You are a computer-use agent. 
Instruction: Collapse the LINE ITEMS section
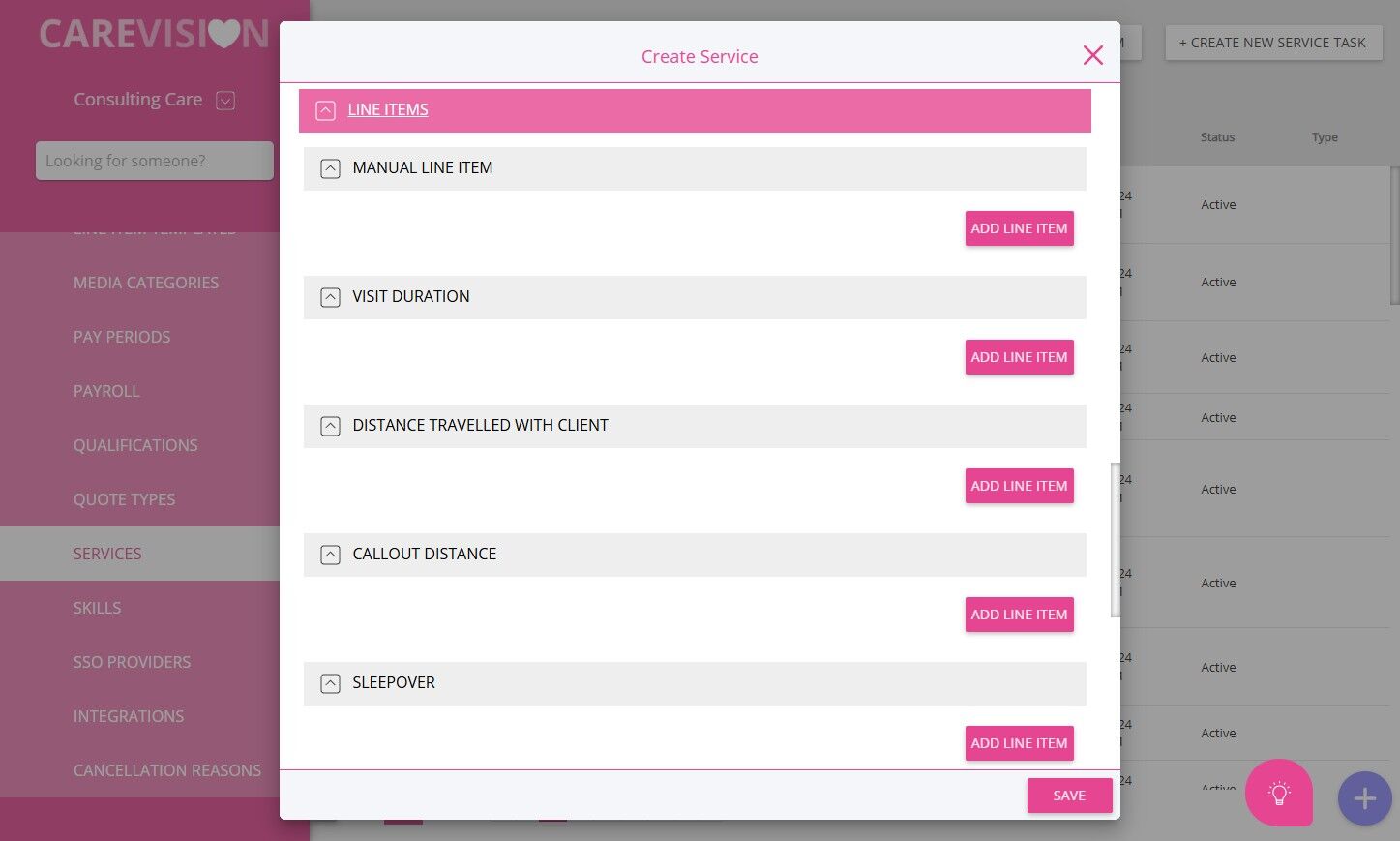(326, 110)
